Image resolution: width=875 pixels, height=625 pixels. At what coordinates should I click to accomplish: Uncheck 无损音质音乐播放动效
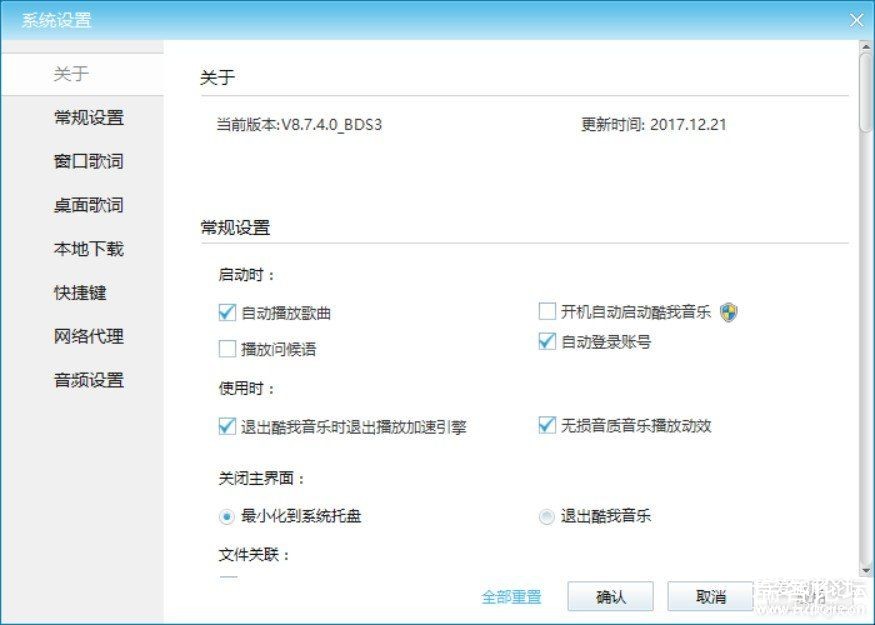(x=547, y=425)
